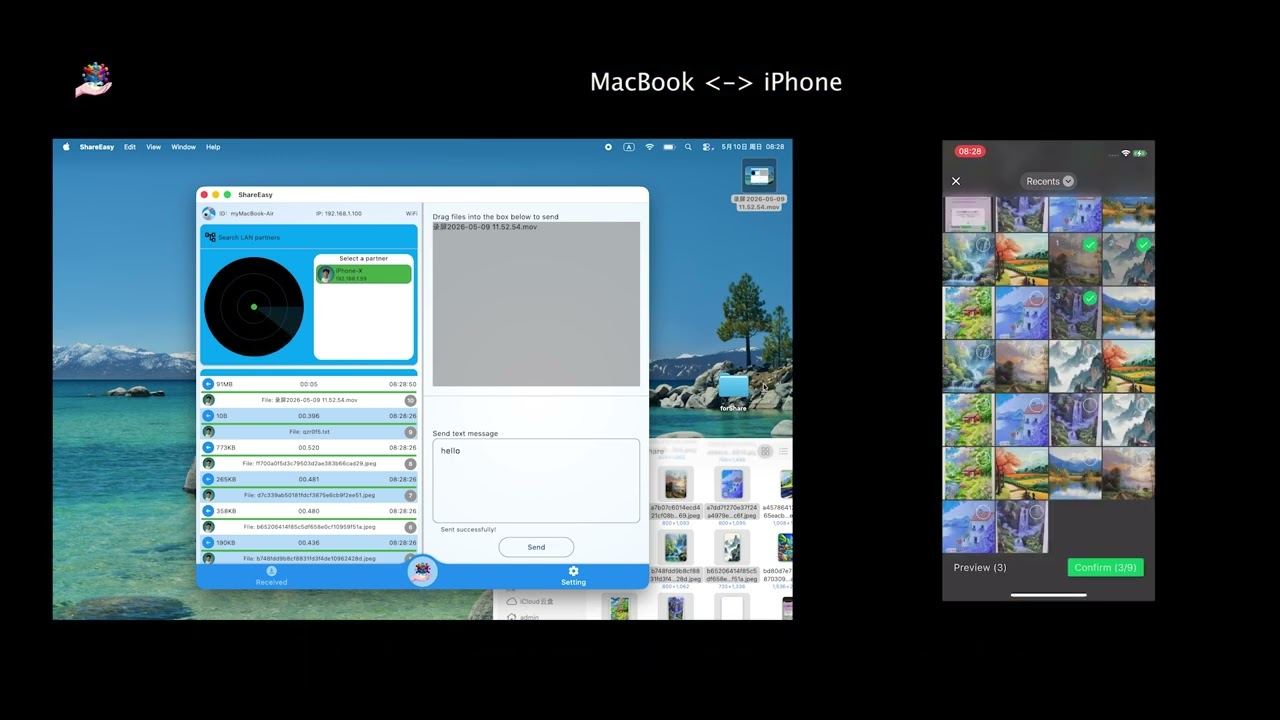Click the input source A icon in menu bar

(x=629, y=147)
